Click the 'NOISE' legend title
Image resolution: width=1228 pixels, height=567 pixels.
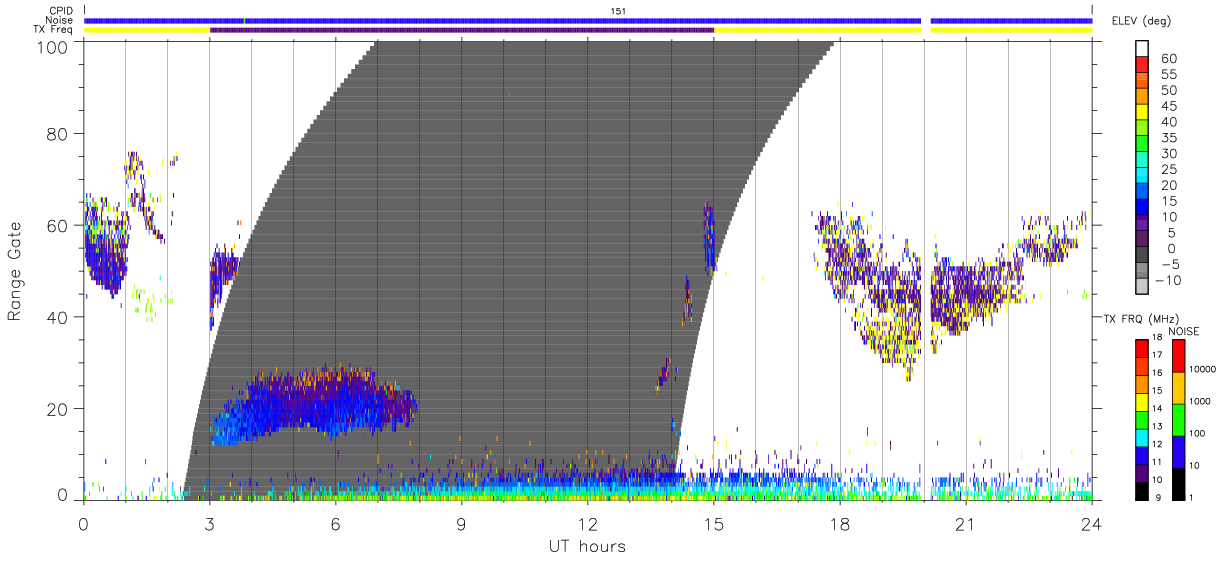[x=1186, y=331]
